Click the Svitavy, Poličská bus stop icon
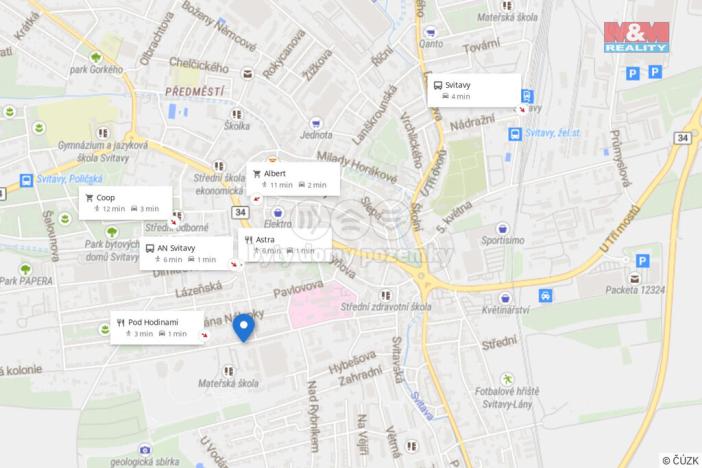 [x=26, y=180]
